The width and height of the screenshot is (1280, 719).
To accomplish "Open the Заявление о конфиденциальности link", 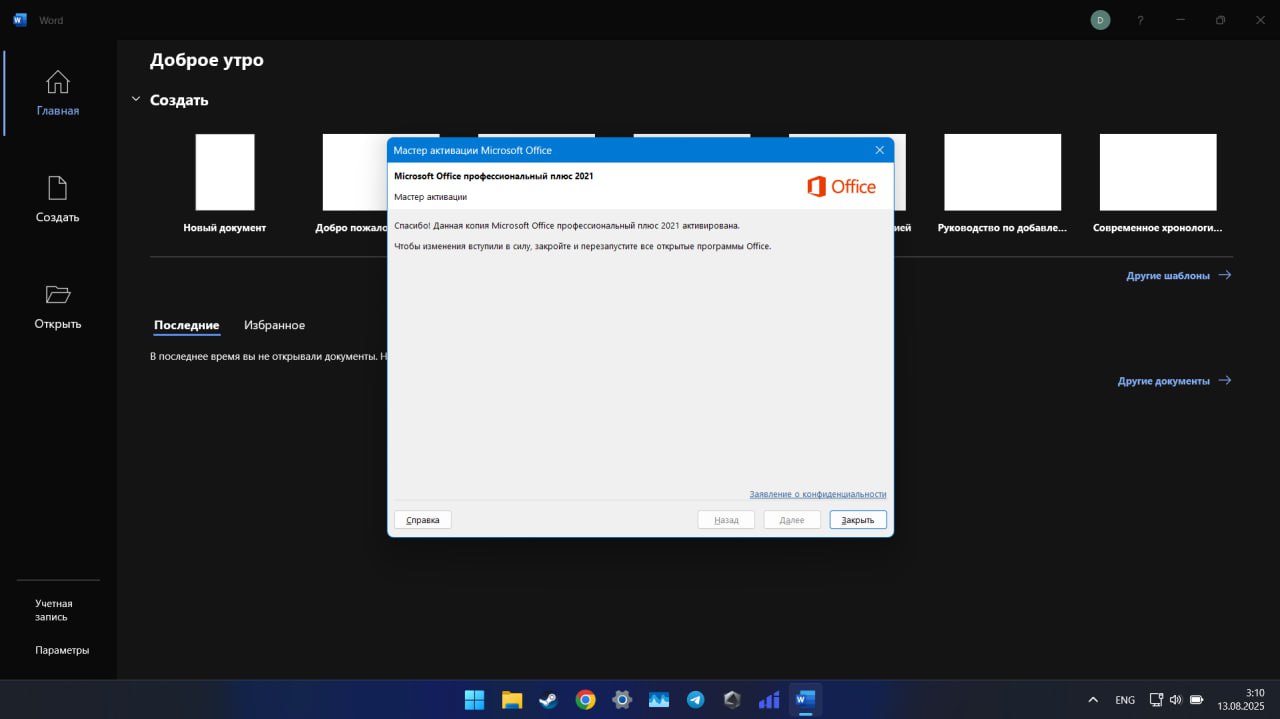I will [x=818, y=494].
